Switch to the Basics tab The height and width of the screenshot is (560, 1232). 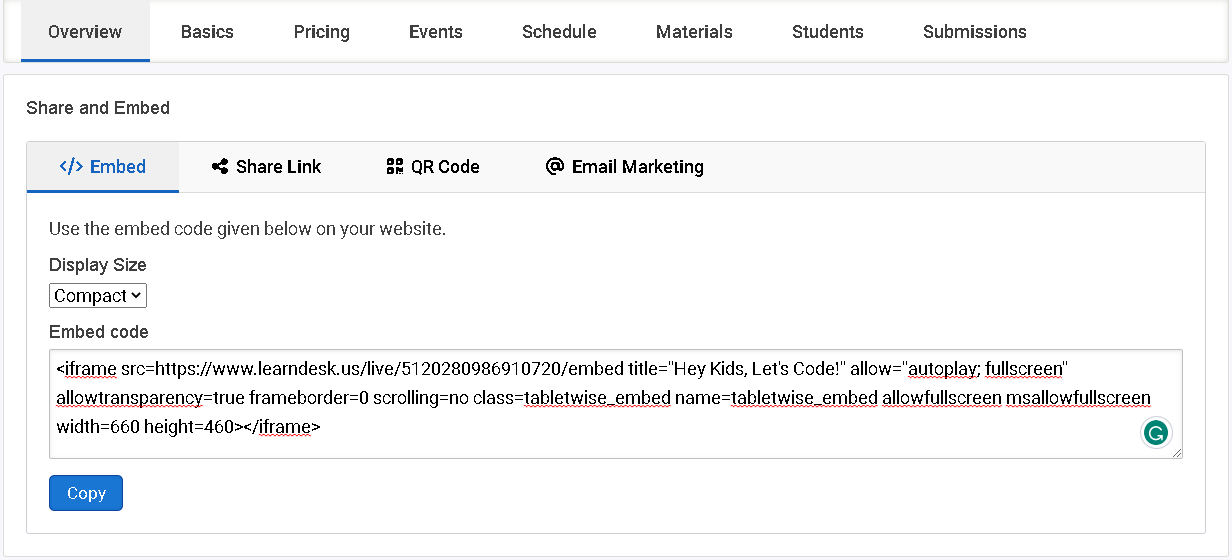pos(207,32)
